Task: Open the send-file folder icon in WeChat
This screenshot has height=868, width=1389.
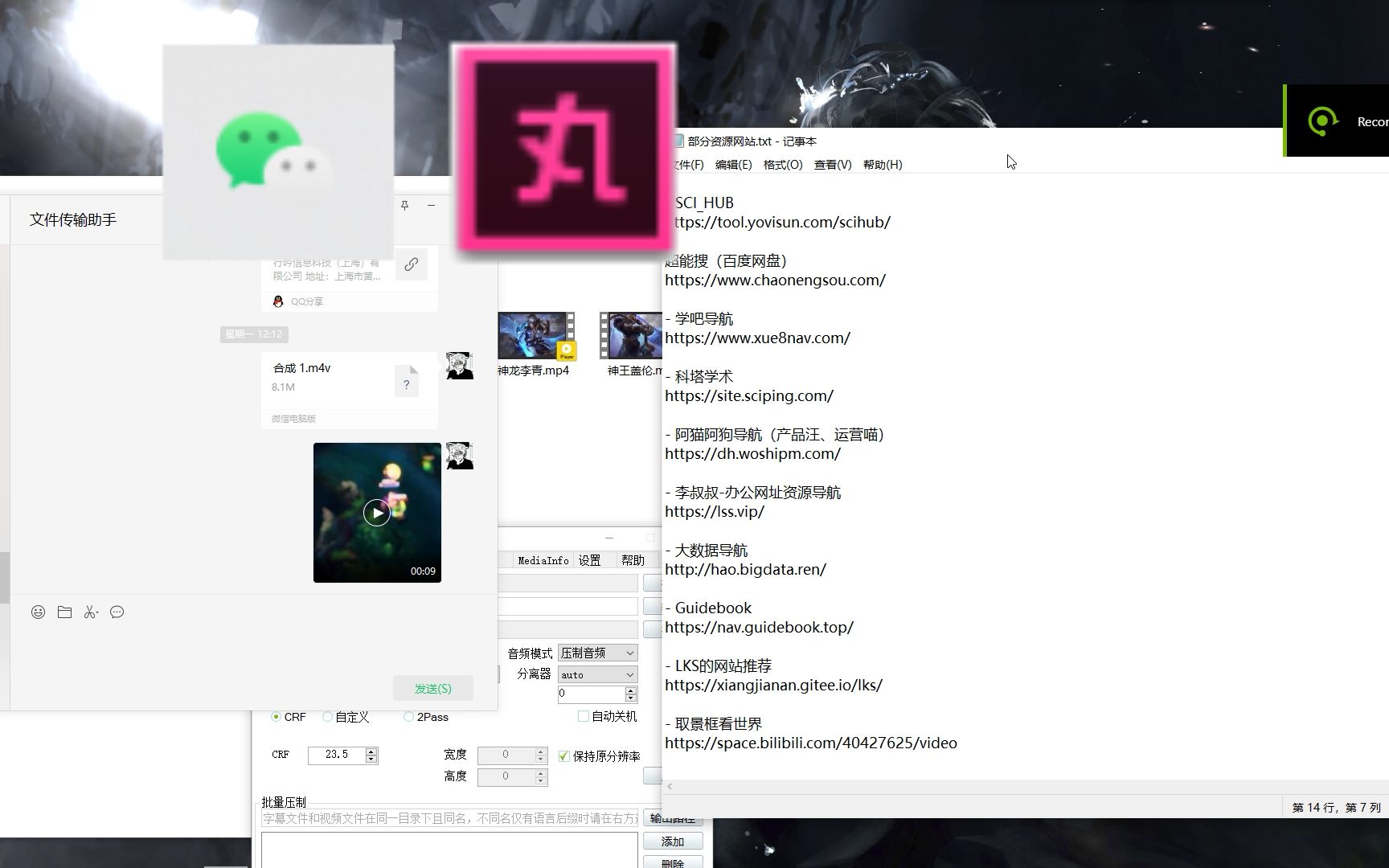Action: [x=65, y=612]
